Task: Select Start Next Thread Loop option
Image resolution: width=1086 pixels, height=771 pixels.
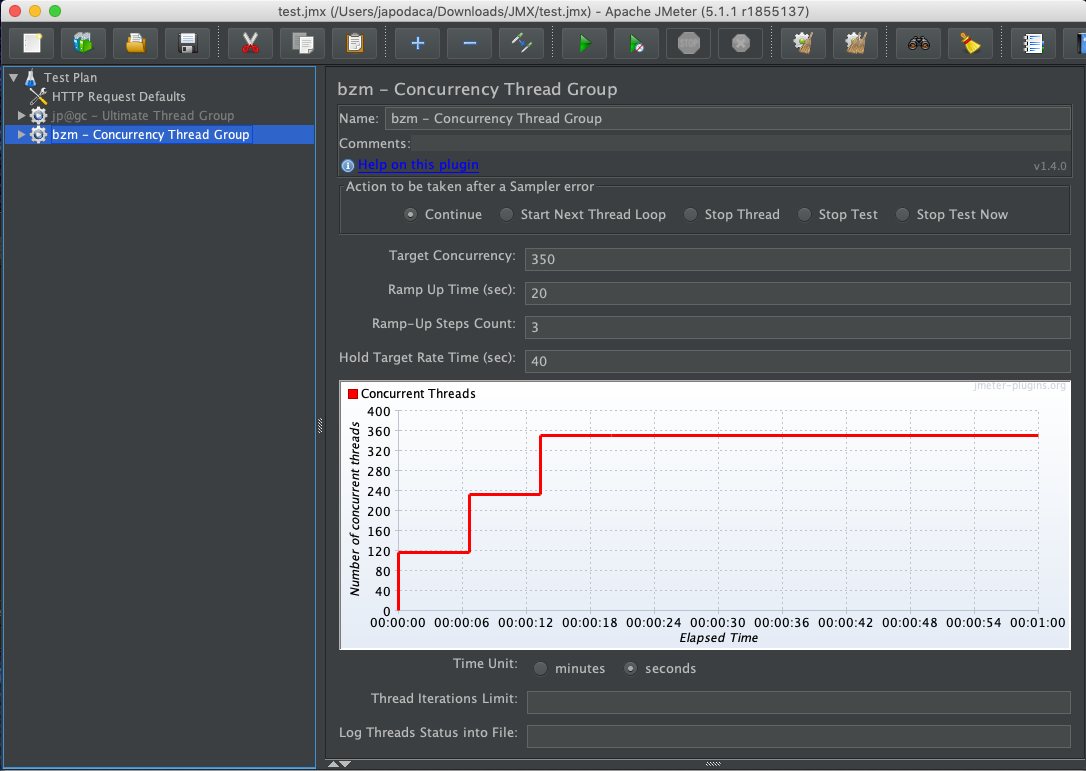Action: click(506, 215)
